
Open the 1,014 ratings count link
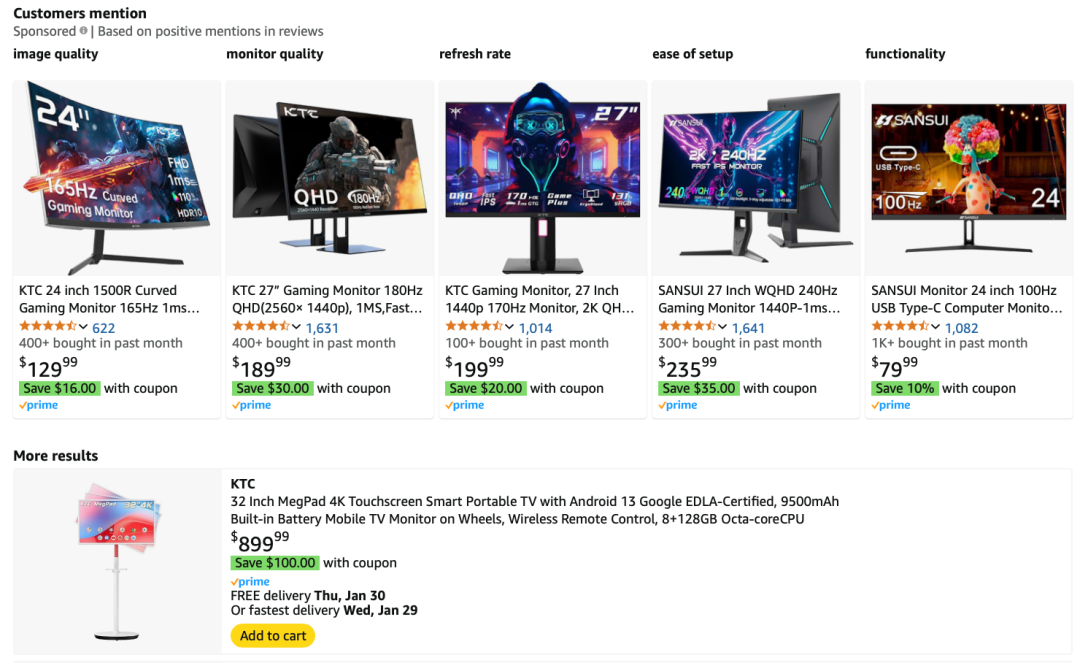535,328
